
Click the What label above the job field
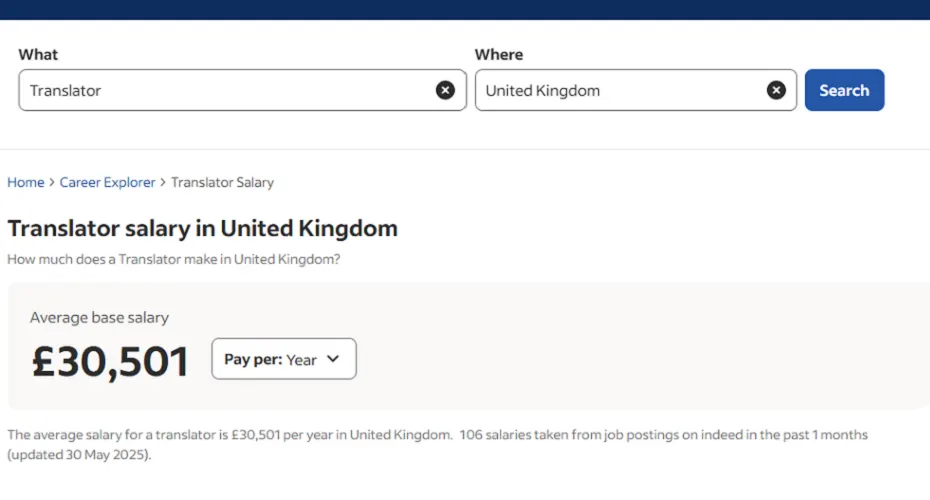[x=38, y=54]
